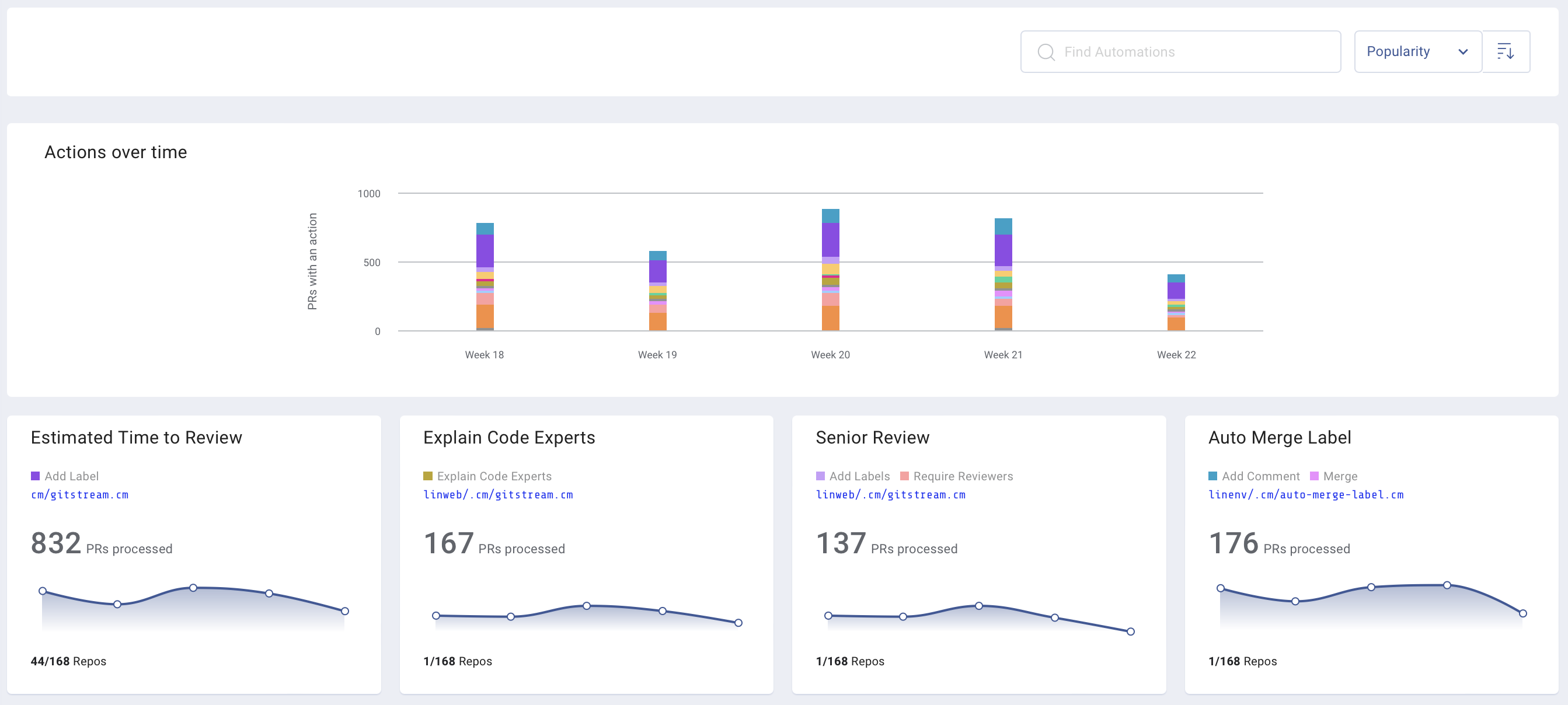The image size is (1568, 705).
Task: Open cm/gitstream.cm link in Estimated Time card
Action: click(x=79, y=494)
